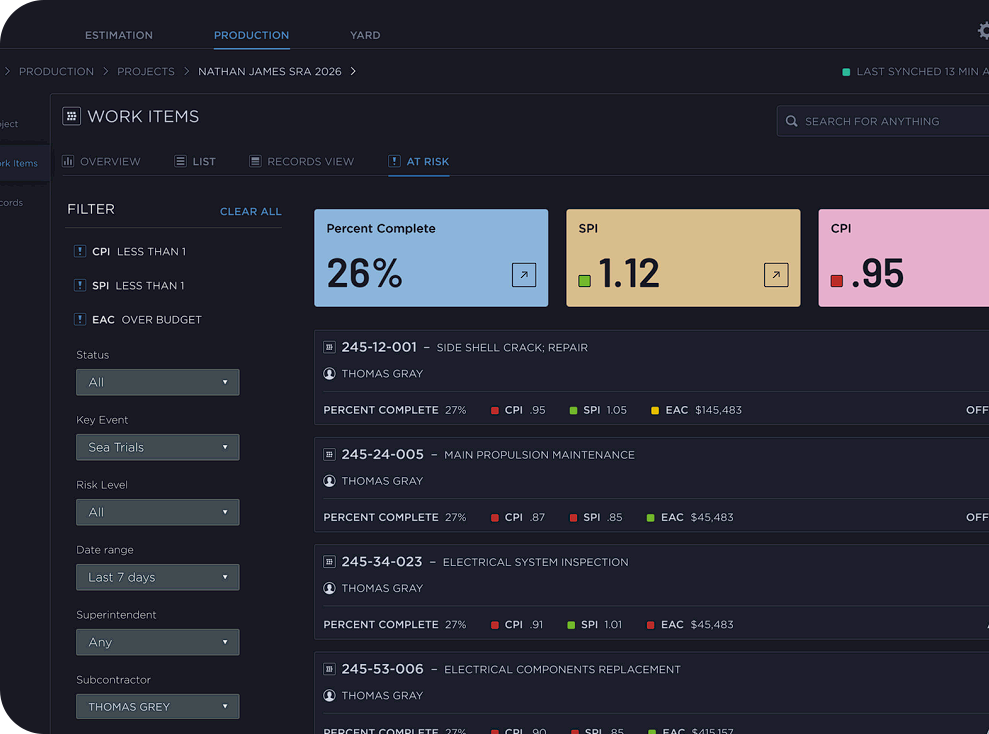Open expand arrow on SPI card
The image size is (989, 734).
point(775,275)
